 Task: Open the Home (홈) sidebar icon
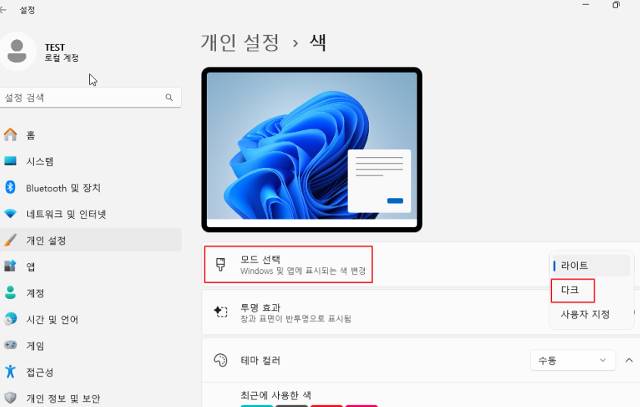coord(10,135)
